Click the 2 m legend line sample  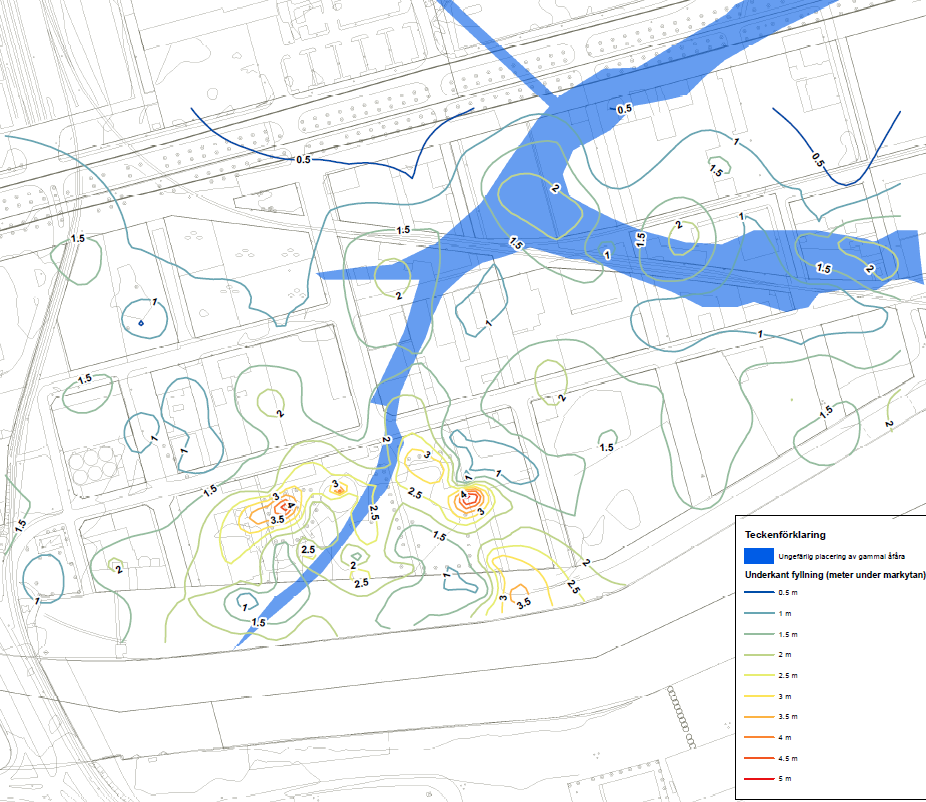click(759, 655)
